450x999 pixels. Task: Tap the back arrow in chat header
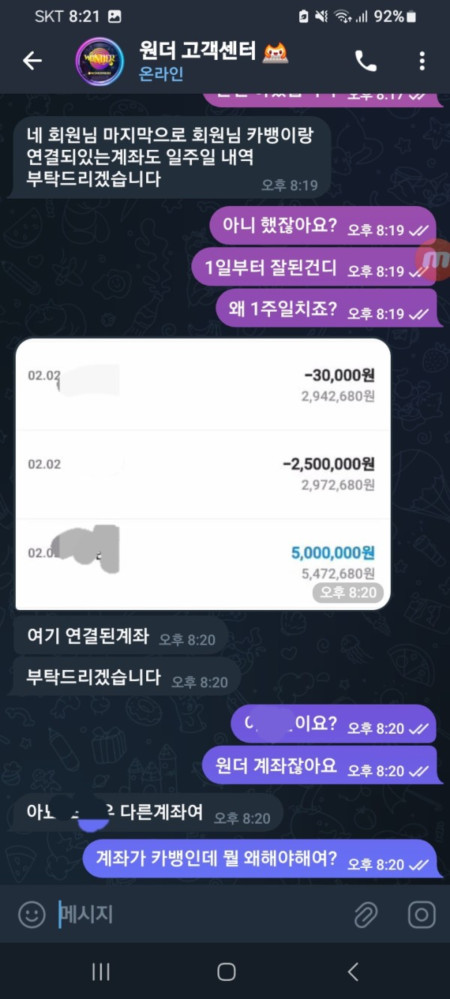coord(32,61)
